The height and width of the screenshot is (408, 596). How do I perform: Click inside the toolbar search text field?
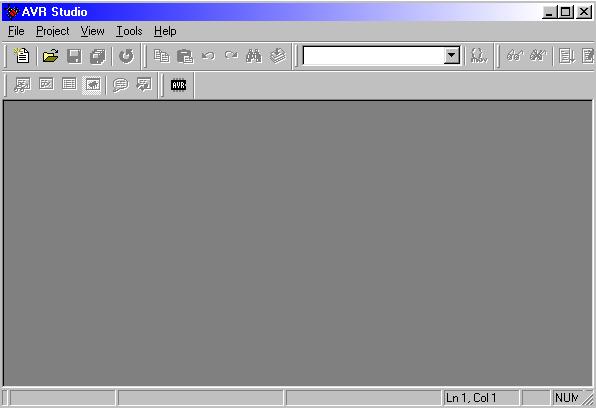click(373, 56)
